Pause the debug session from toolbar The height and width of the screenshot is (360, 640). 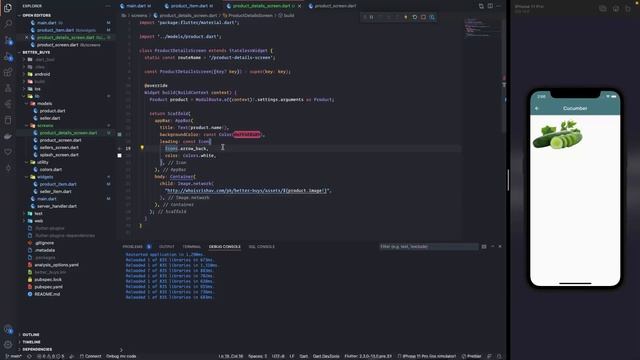pyautogui.click(x=371, y=17)
